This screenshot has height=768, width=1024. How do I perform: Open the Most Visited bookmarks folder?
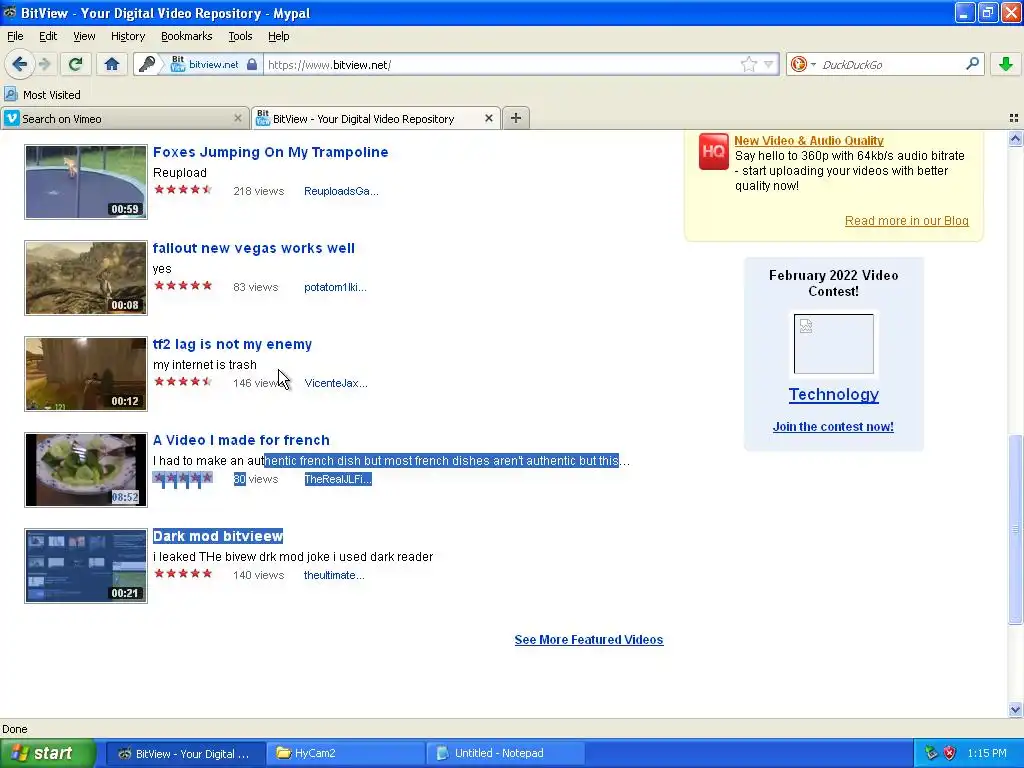pyautogui.click(x=42, y=95)
